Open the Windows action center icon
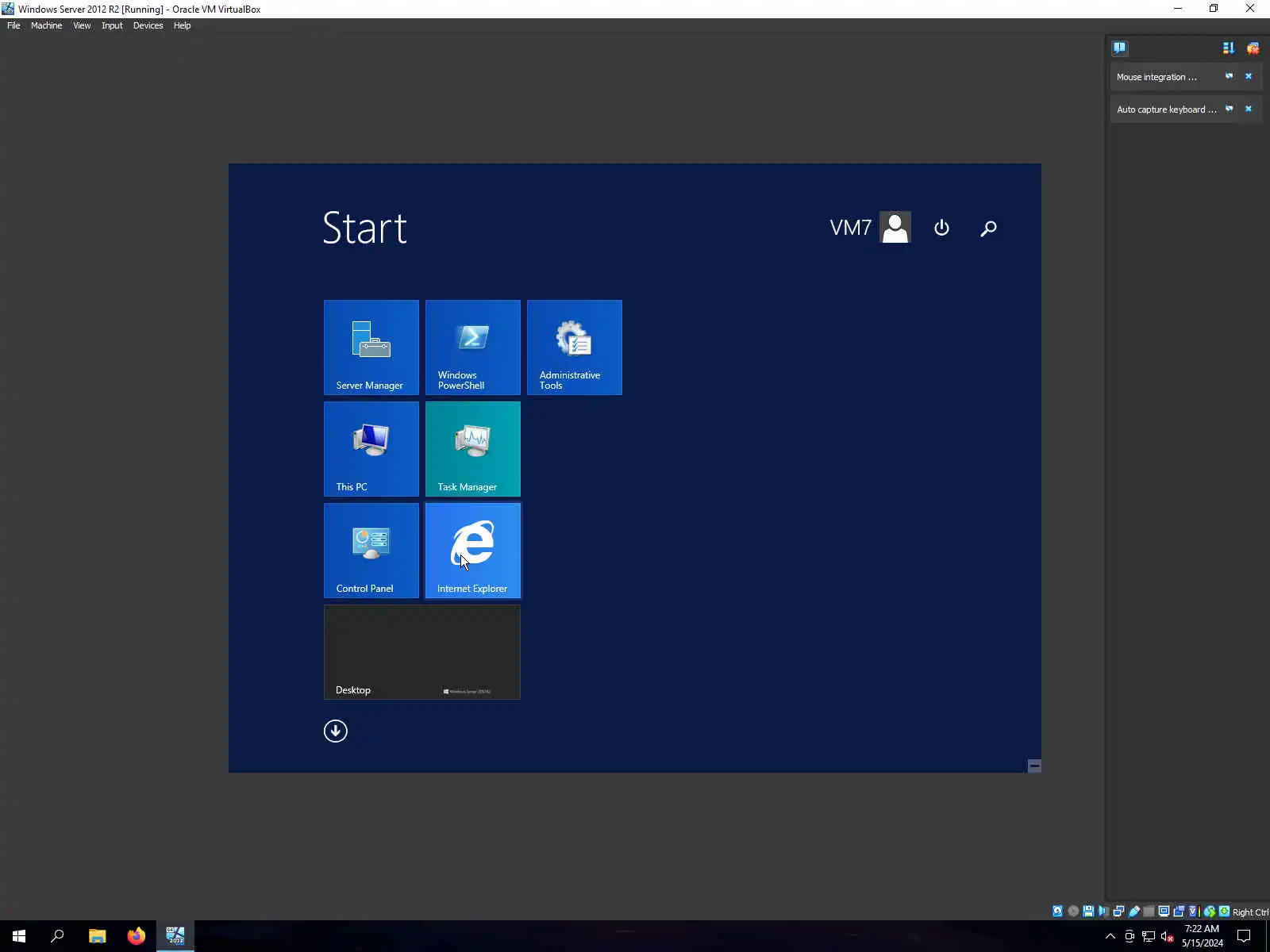This screenshot has height=952, width=1270. click(x=1244, y=936)
